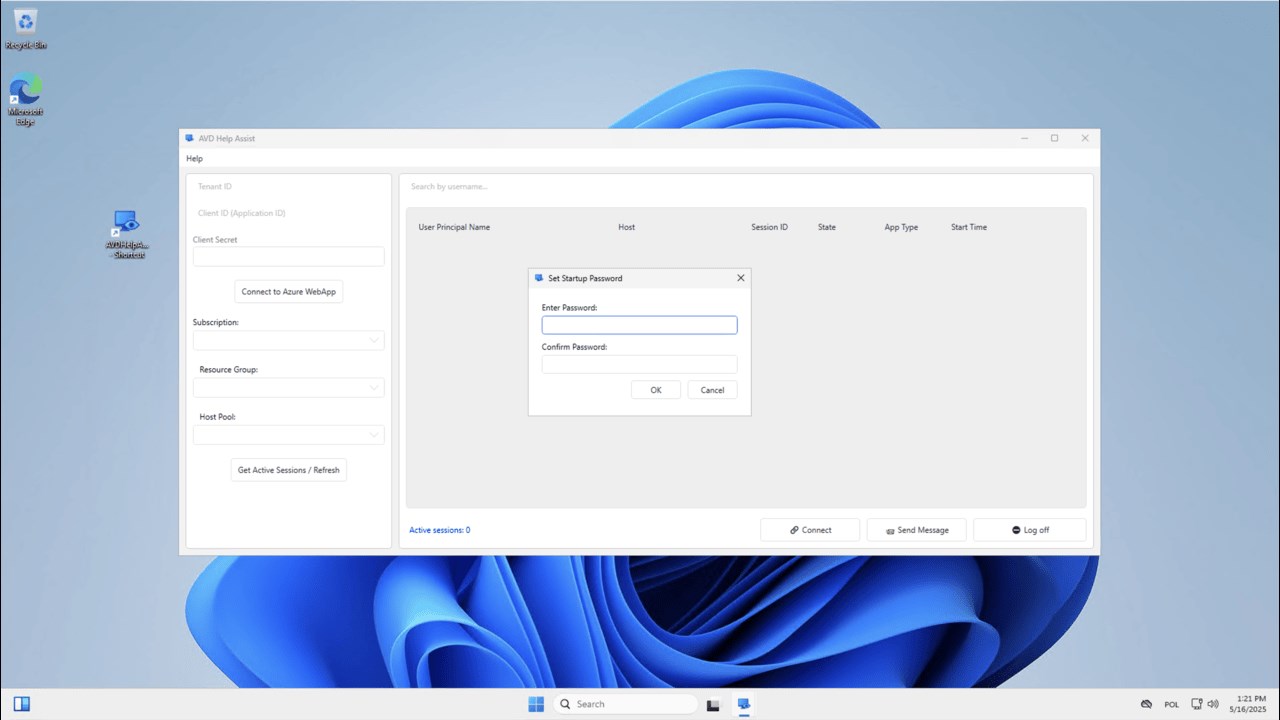Sort by State column header
The image size is (1280, 720).
[x=827, y=227]
